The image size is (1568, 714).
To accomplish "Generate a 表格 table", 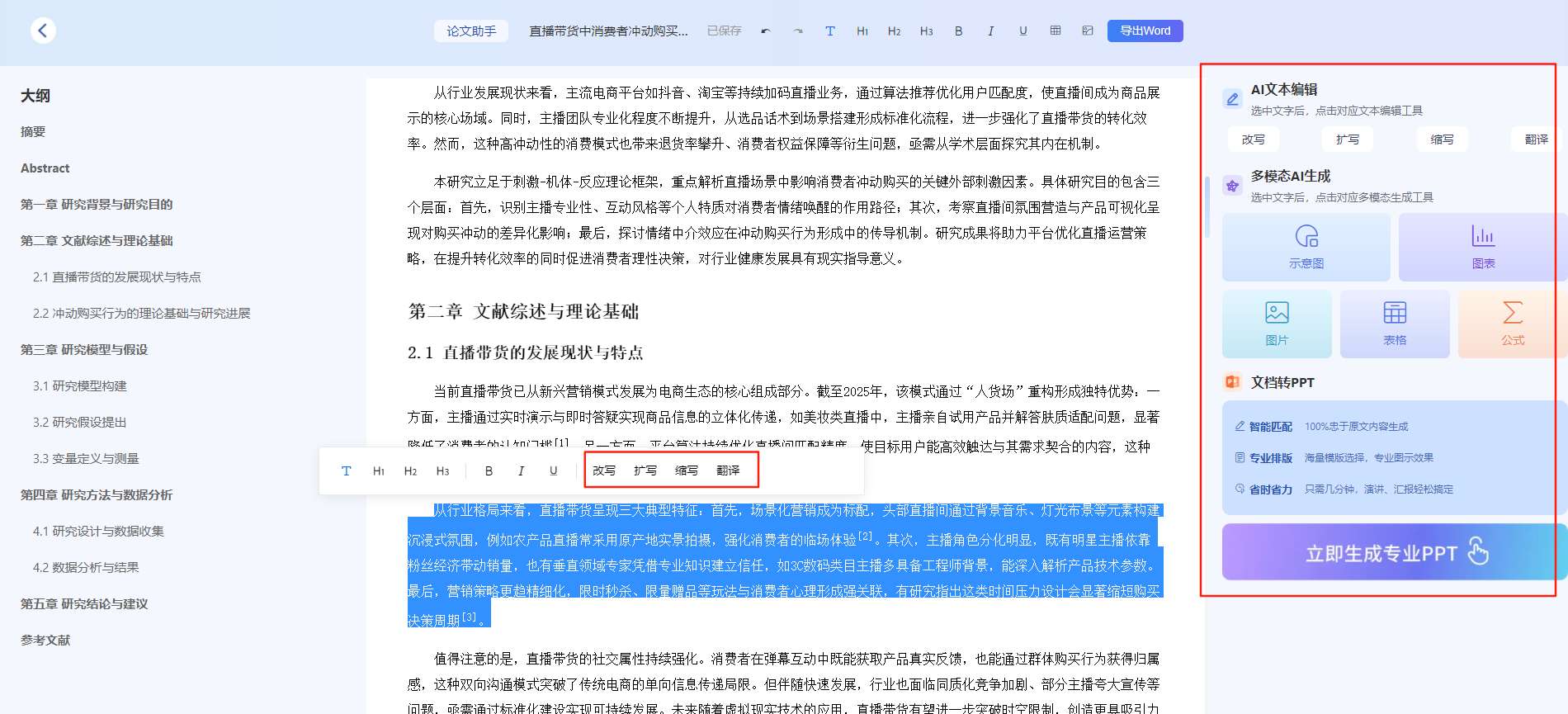I will 1395,324.
